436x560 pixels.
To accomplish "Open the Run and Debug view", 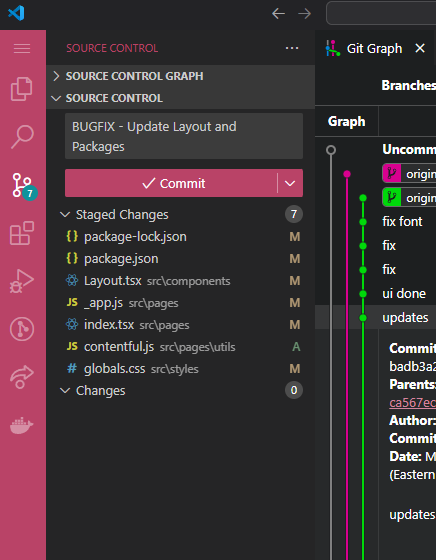I will [22, 281].
